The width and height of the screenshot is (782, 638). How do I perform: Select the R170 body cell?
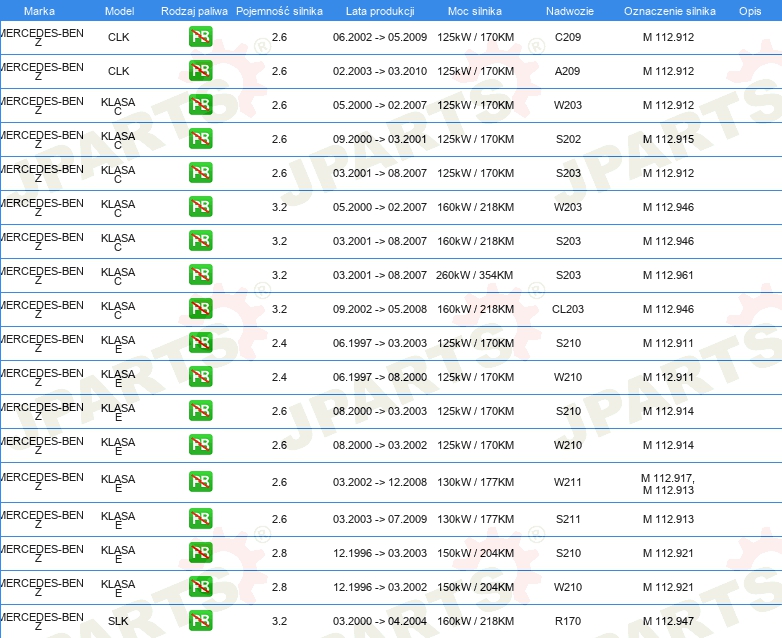tap(568, 621)
